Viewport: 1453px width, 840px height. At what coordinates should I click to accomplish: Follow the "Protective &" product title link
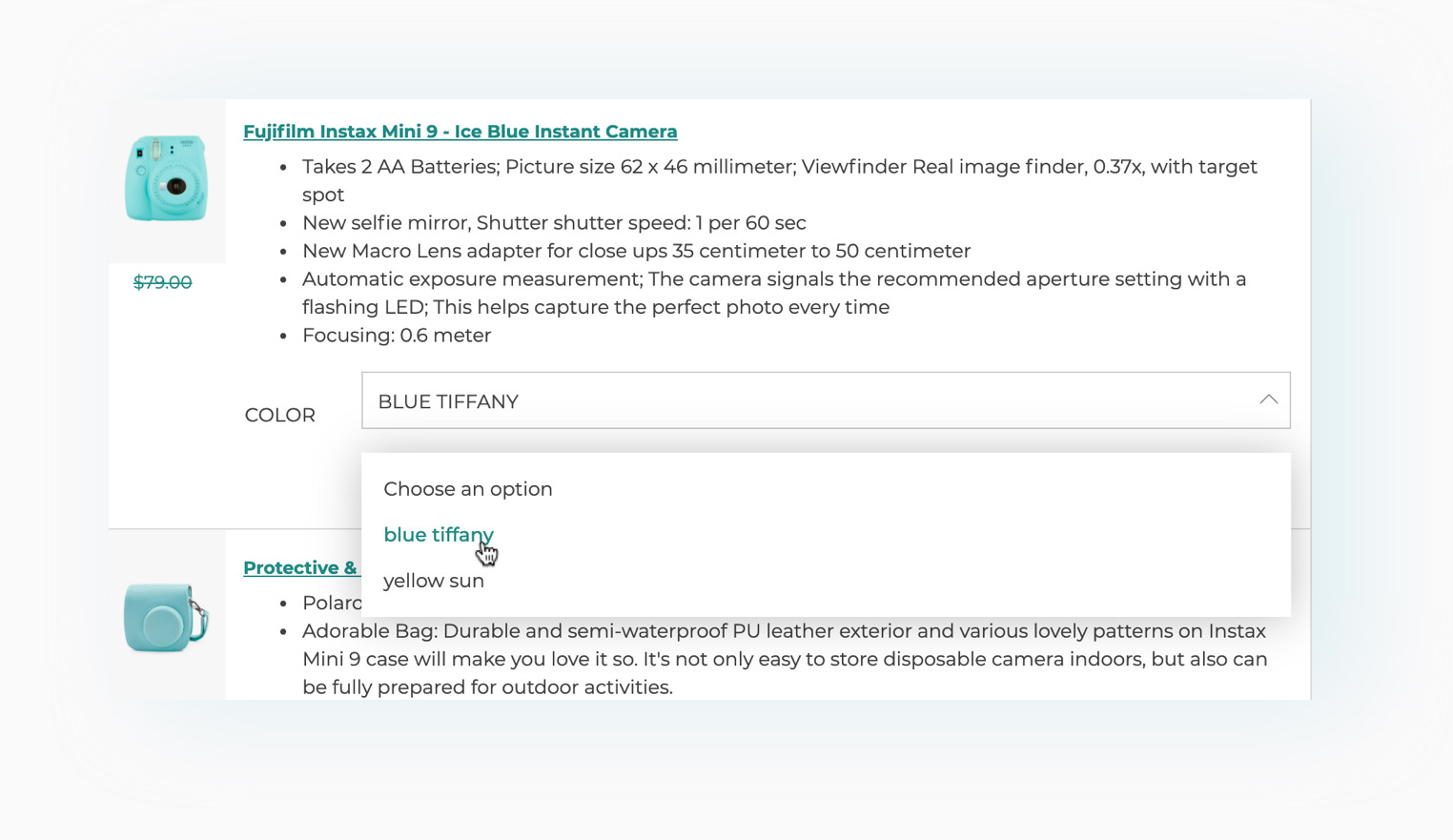click(300, 568)
